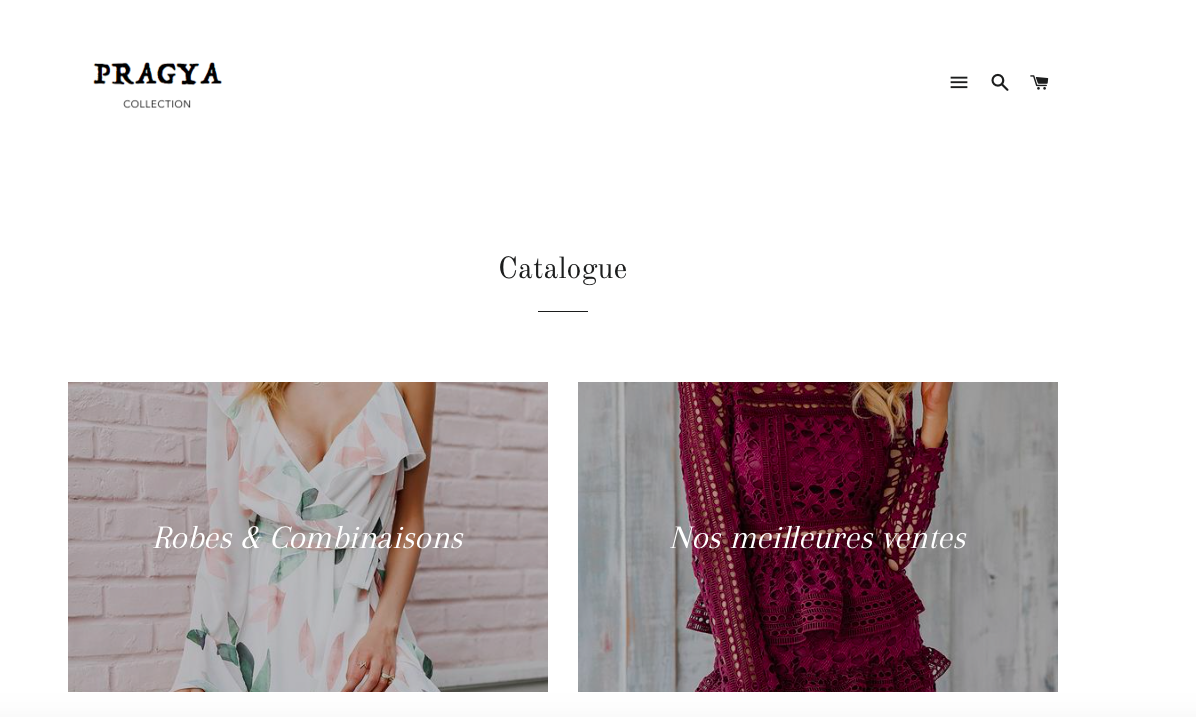Click the COLLECTION text under the logo
This screenshot has height=717, width=1196.
[x=157, y=104]
